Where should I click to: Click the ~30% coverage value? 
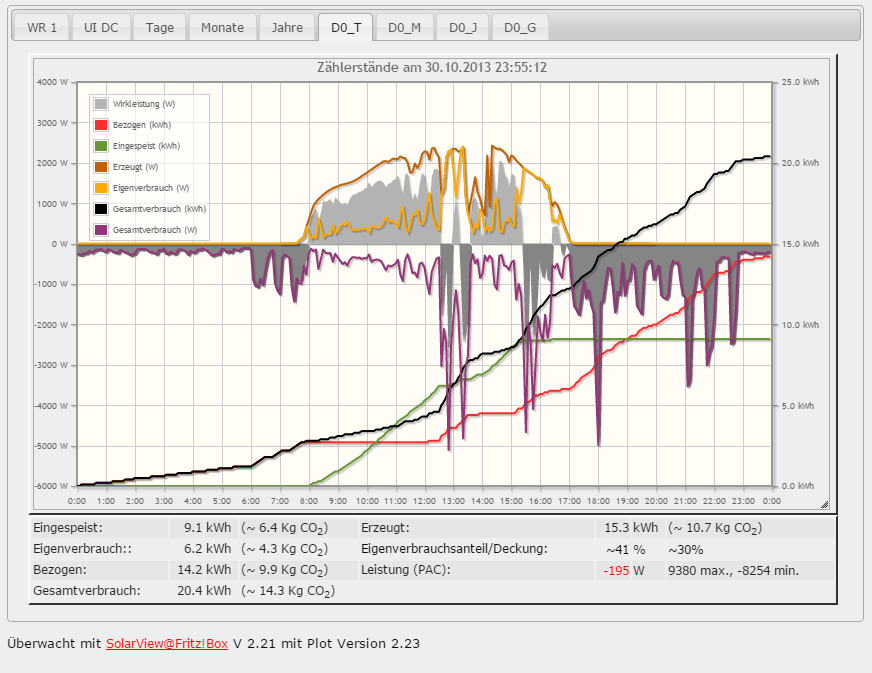[686, 550]
